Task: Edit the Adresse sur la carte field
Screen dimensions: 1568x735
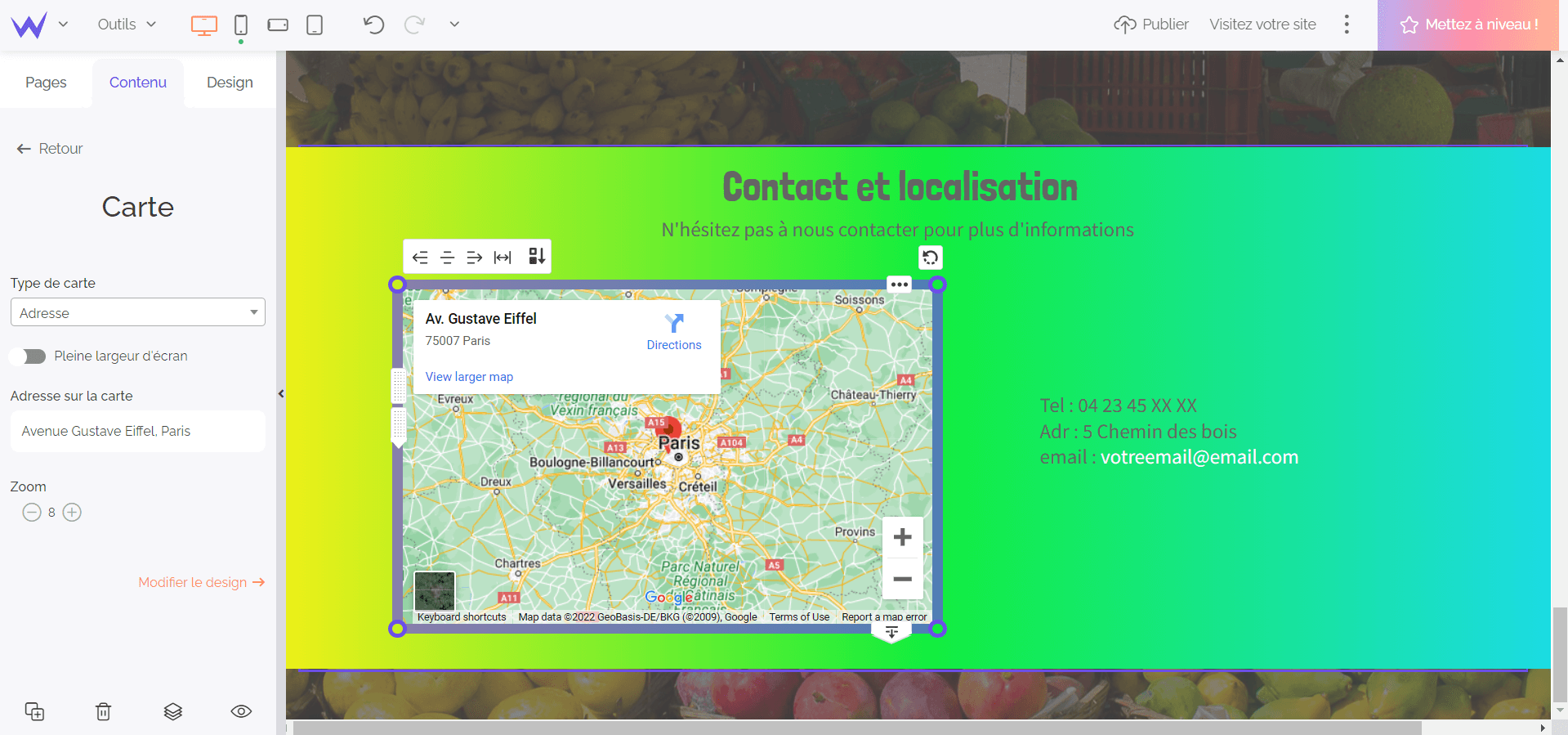Action: 138,431
